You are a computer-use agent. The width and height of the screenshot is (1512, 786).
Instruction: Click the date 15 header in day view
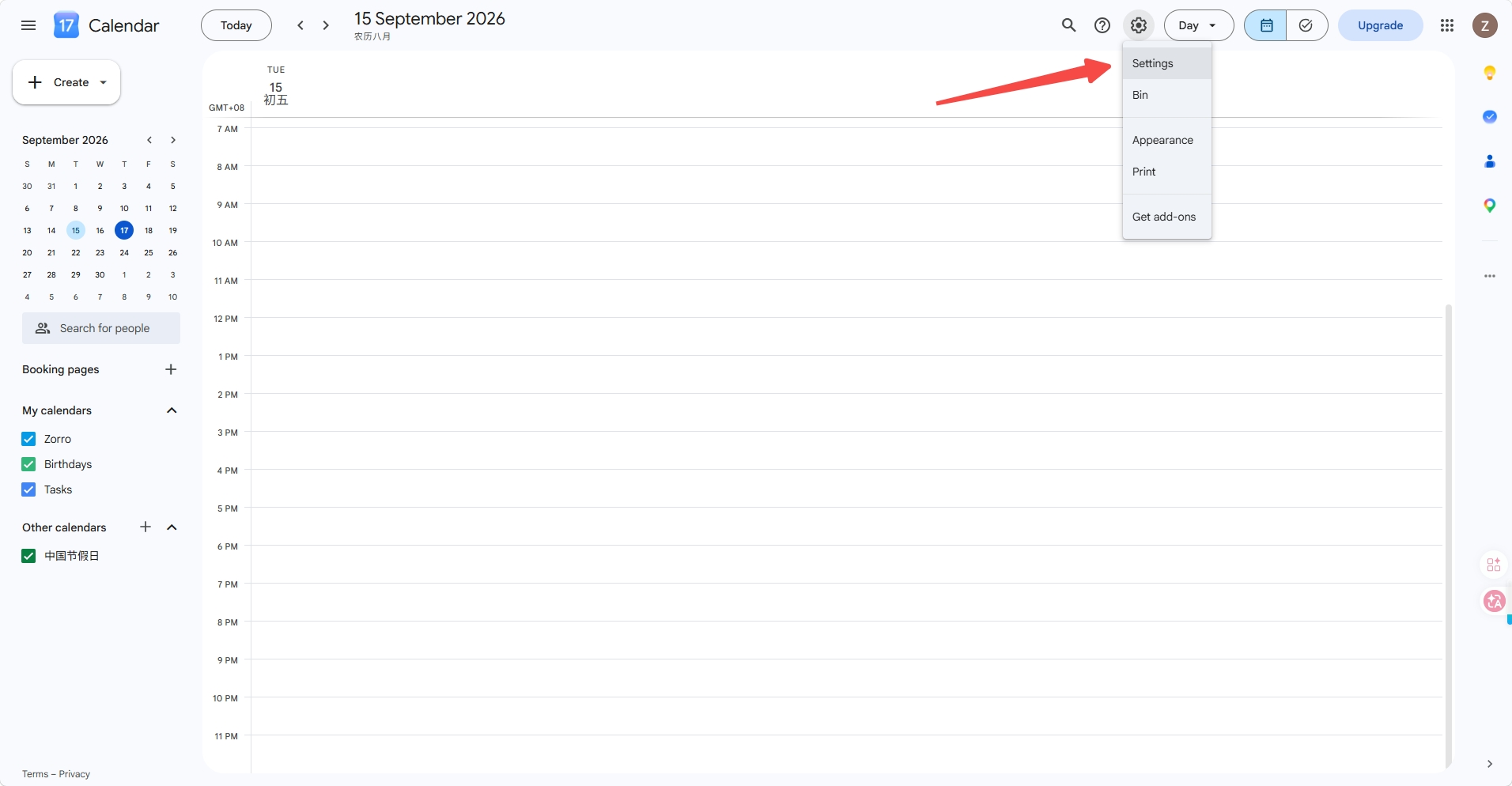pos(276,87)
